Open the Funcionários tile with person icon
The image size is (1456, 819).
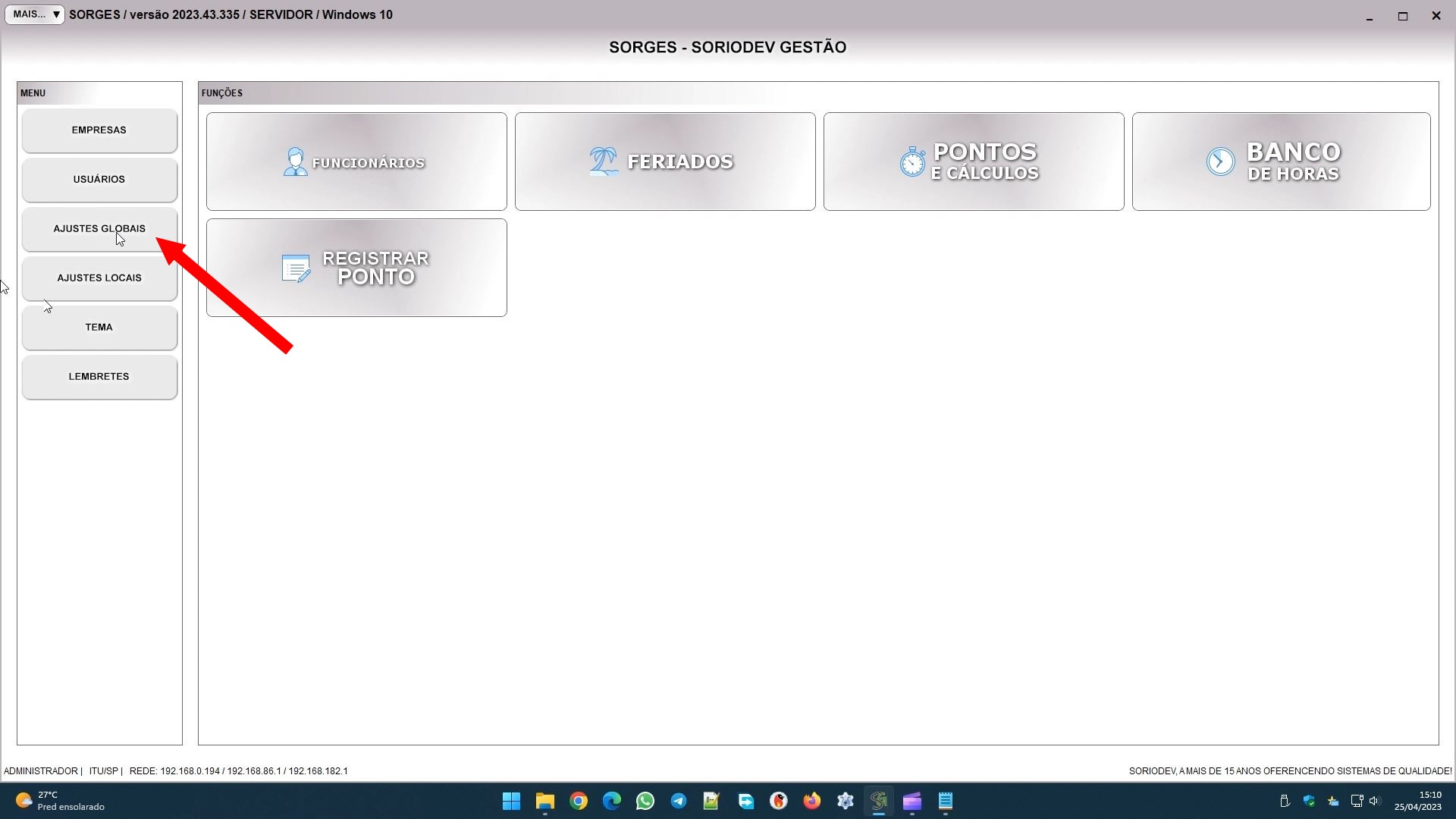tap(295, 162)
